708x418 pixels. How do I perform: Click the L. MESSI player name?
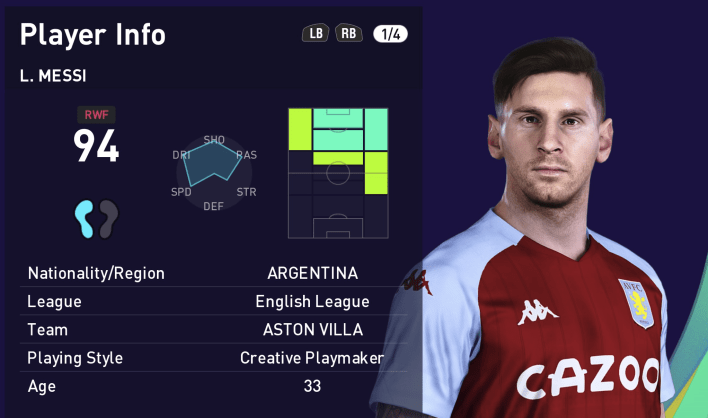53,76
